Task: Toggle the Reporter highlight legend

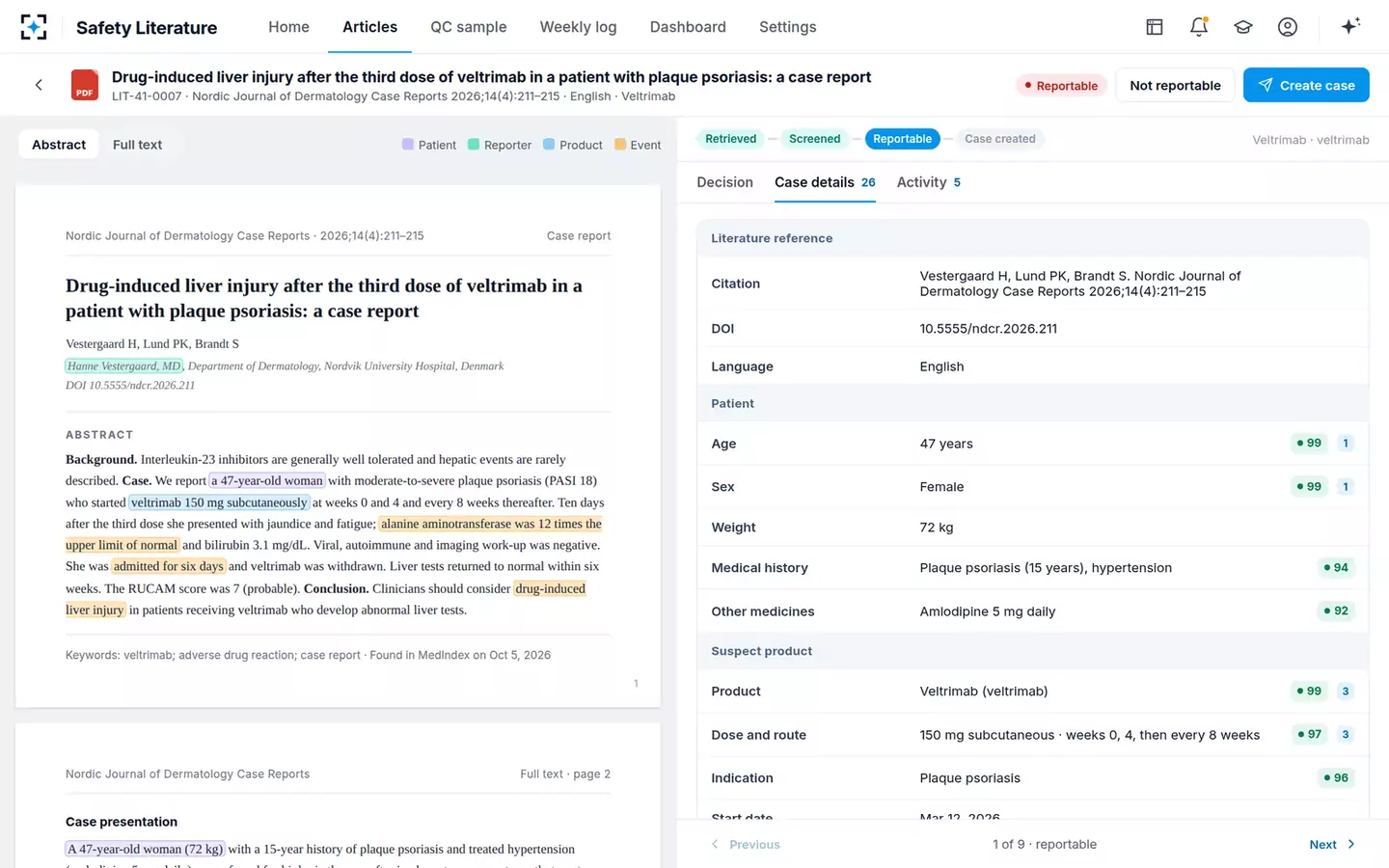Action: (x=500, y=145)
